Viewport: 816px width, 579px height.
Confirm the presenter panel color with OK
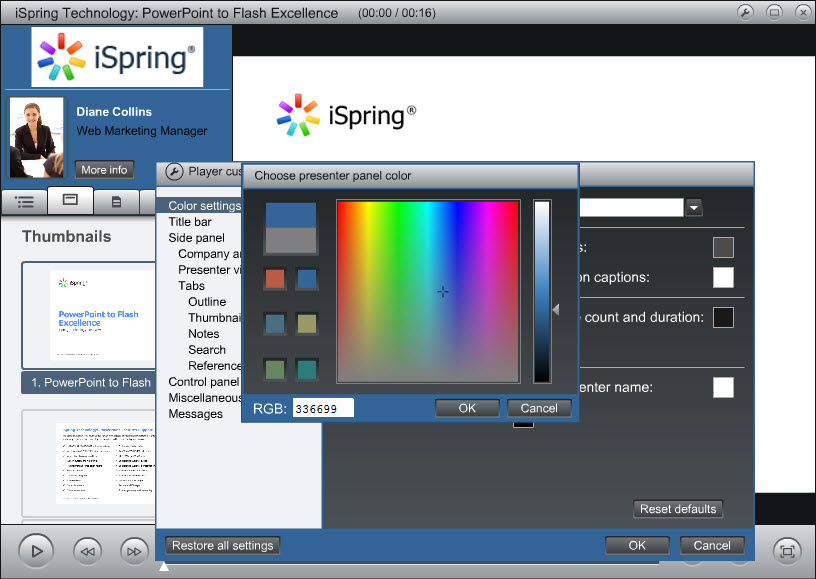467,408
